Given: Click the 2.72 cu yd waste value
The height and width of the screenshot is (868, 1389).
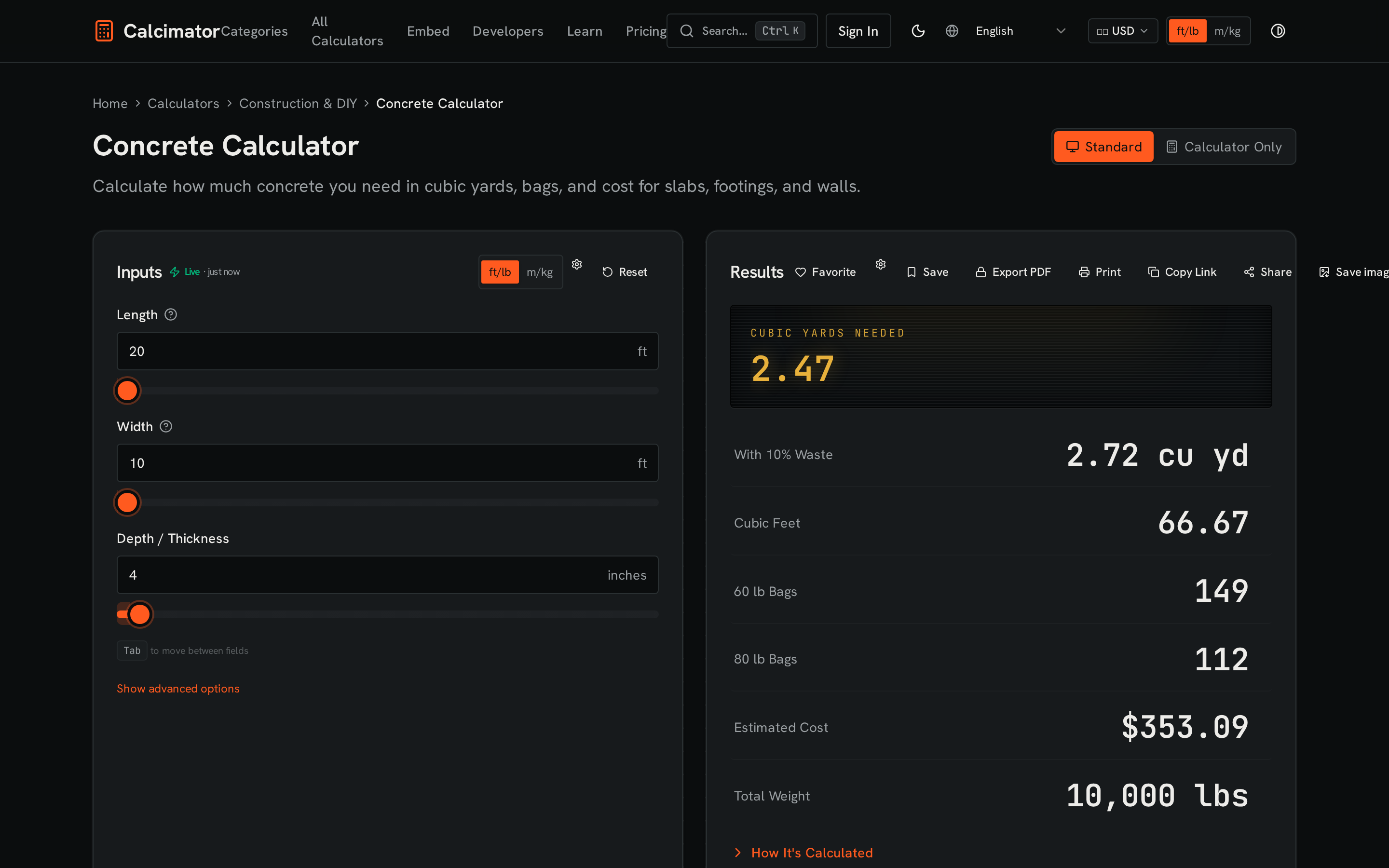Looking at the screenshot, I should tap(1157, 455).
